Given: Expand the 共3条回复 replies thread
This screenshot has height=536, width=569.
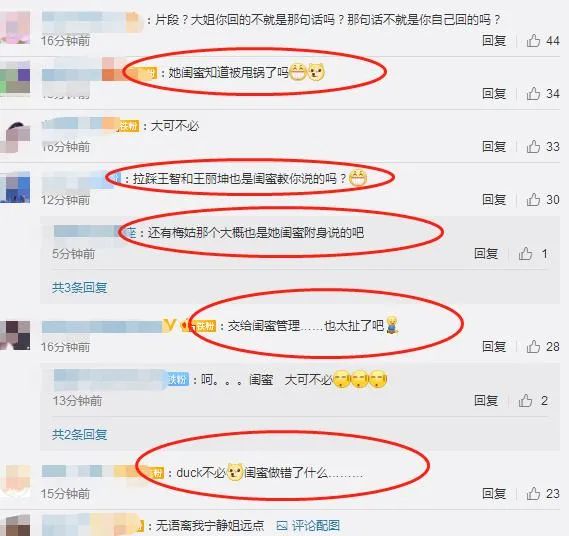Looking at the screenshot, I should 79,287.
